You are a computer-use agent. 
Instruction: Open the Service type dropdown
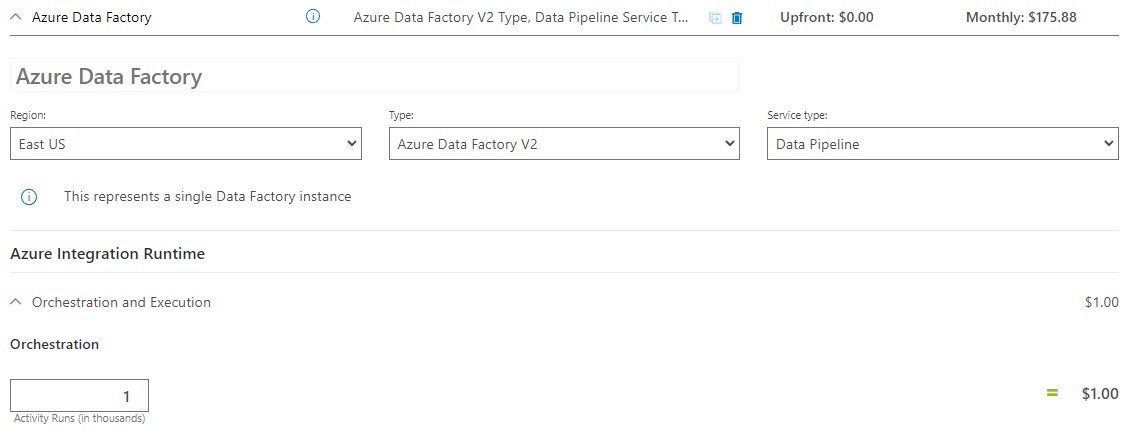[942, 144]
